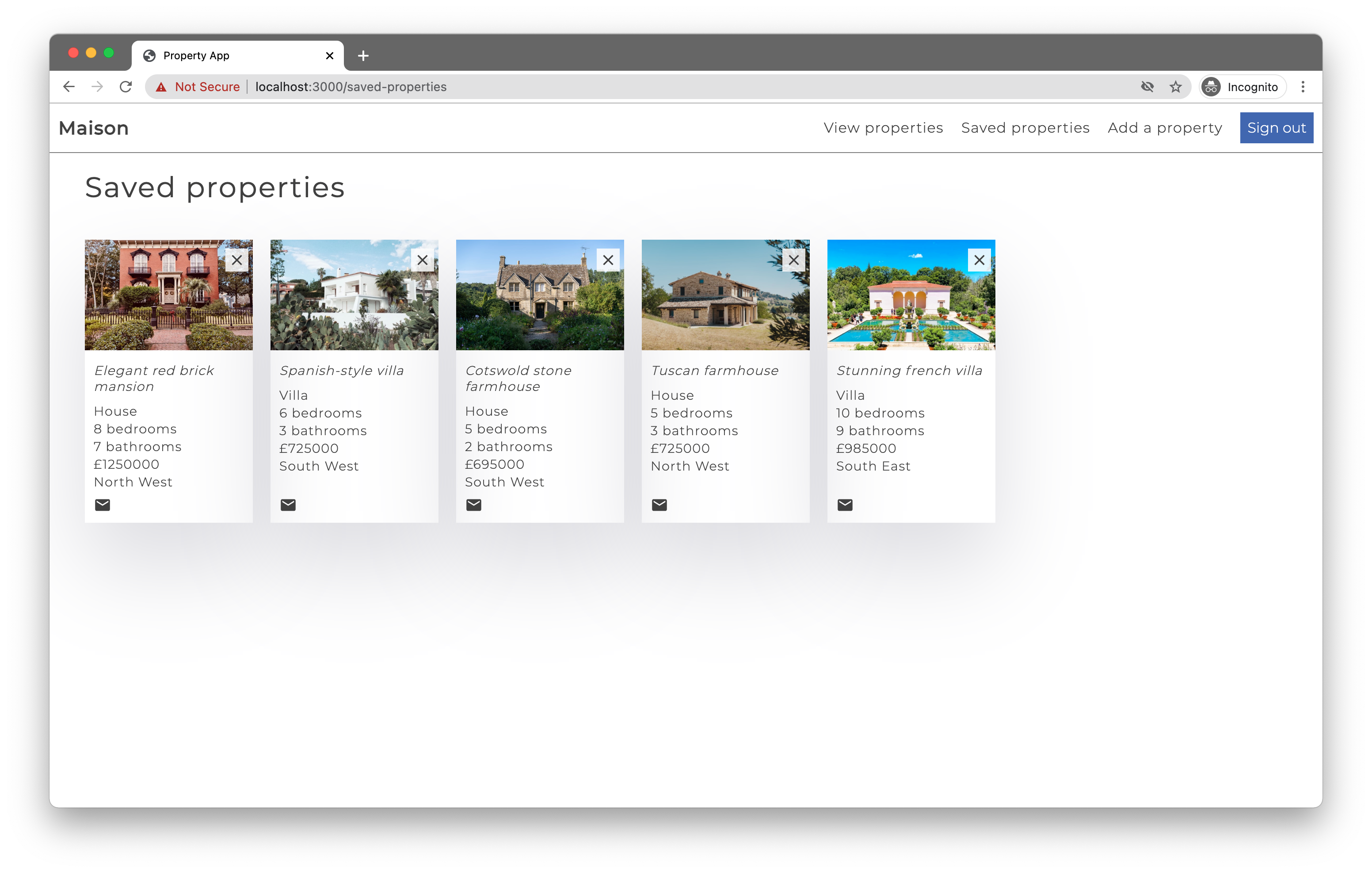Reload the page in the browser
1372x873 pixels.
point(126,87)
